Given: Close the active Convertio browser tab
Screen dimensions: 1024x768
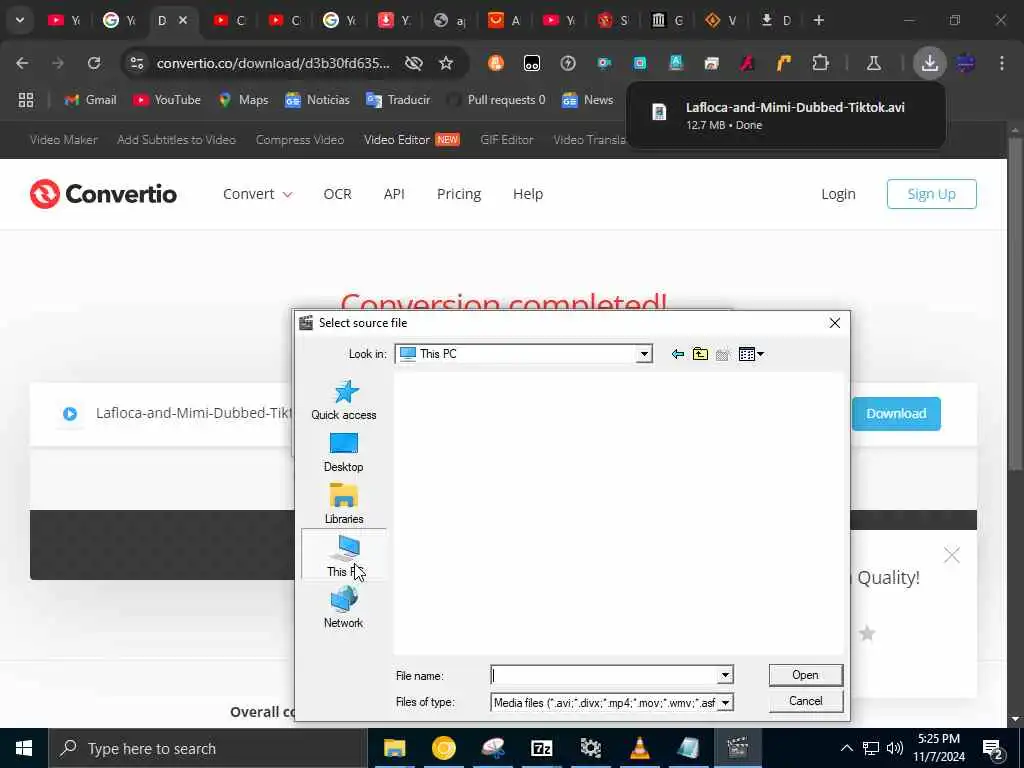Looking at the screenshot, I should 184,20.
